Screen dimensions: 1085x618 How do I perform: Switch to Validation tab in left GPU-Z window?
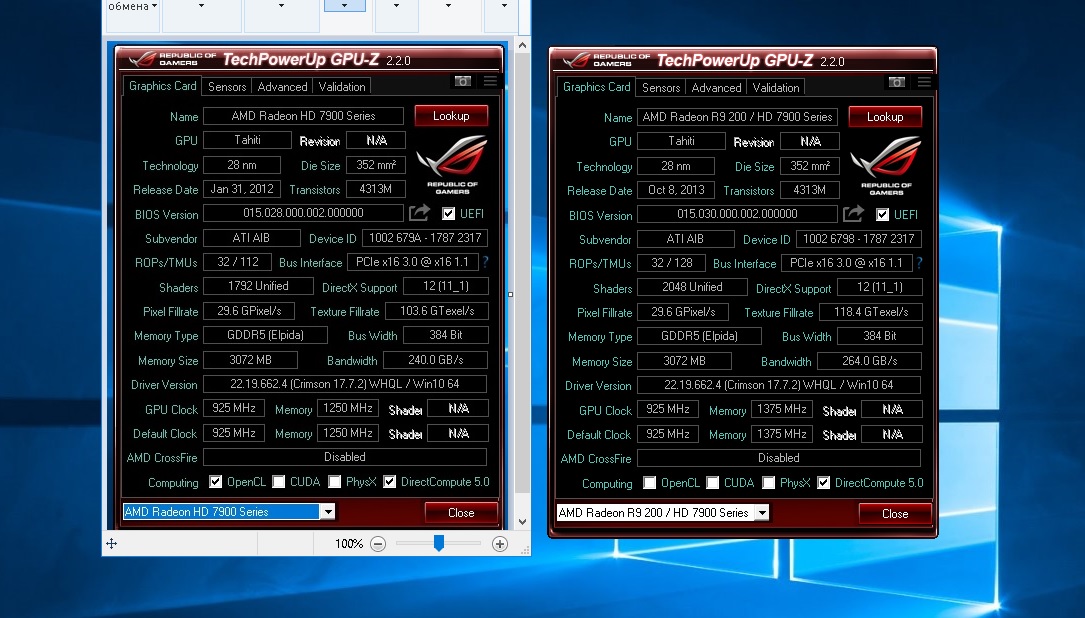pos(342,87)
